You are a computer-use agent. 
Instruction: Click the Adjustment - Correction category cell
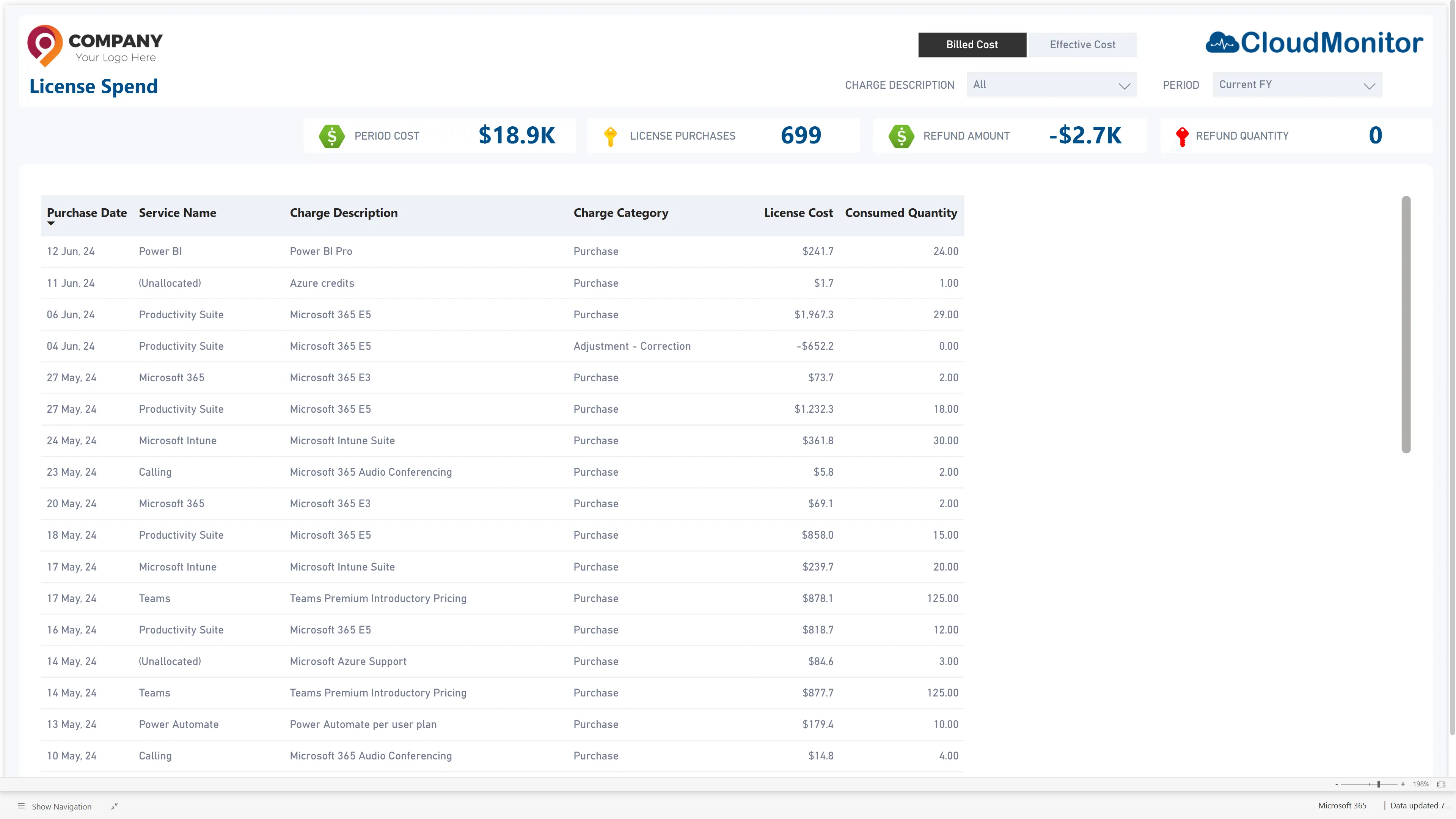(632, 346)
